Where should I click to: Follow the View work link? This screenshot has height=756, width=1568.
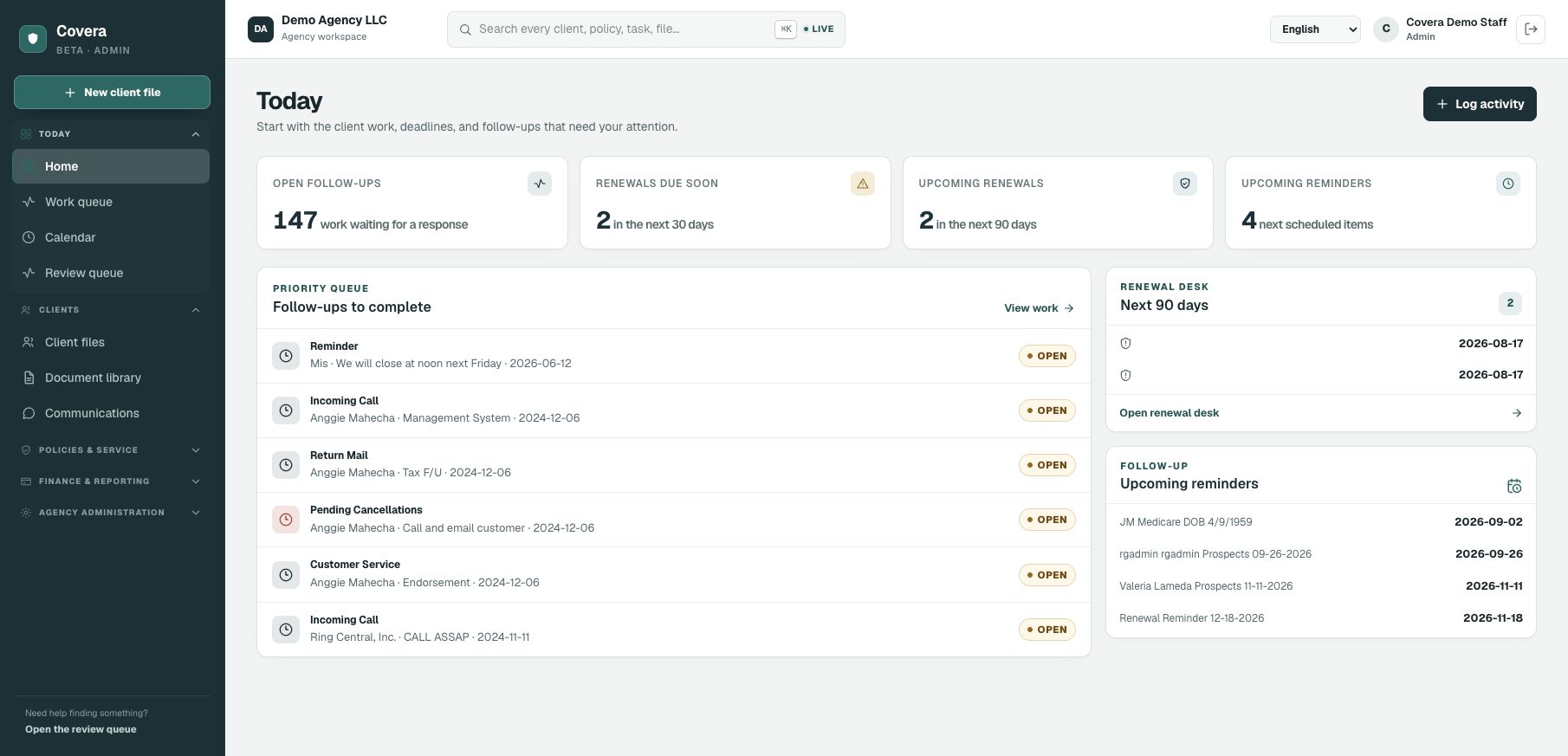click(x=1039, y=308)
